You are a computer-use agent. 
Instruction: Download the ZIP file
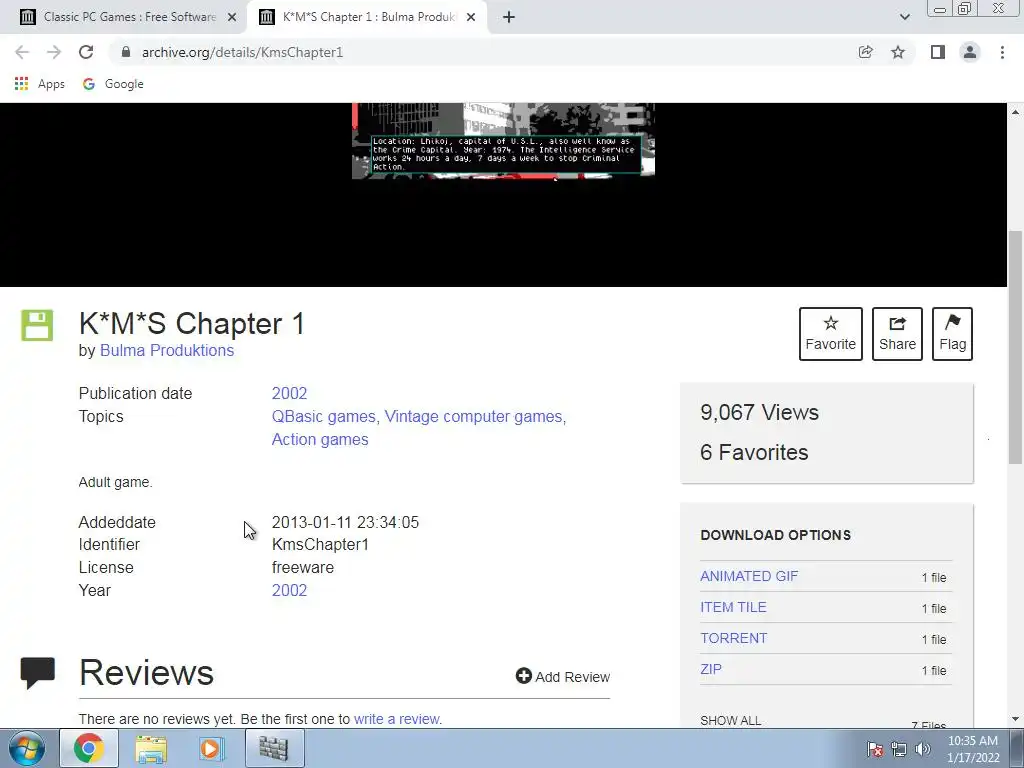(711, 669)
